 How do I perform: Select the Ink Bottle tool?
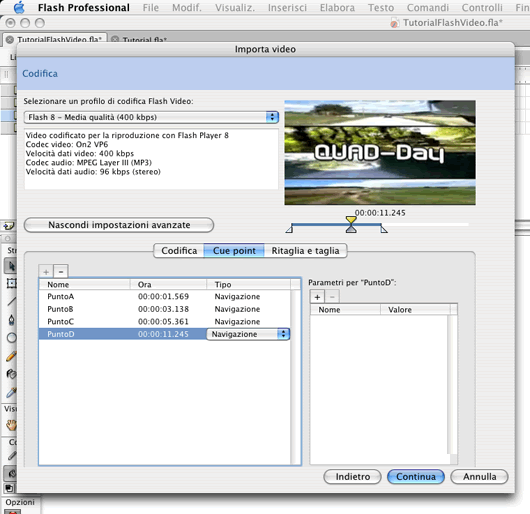(x=11, y=374)
